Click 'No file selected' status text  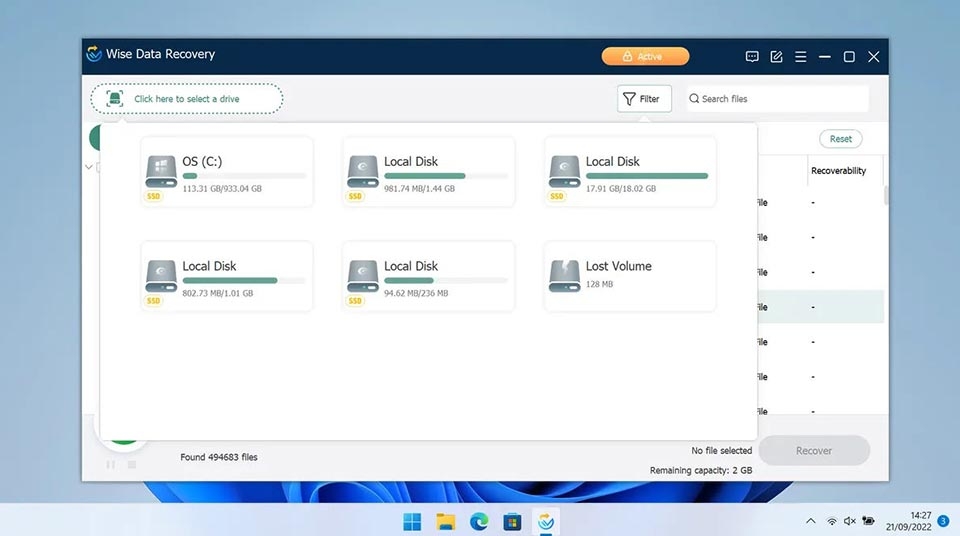pyautogui.click(x=721, y=450)
